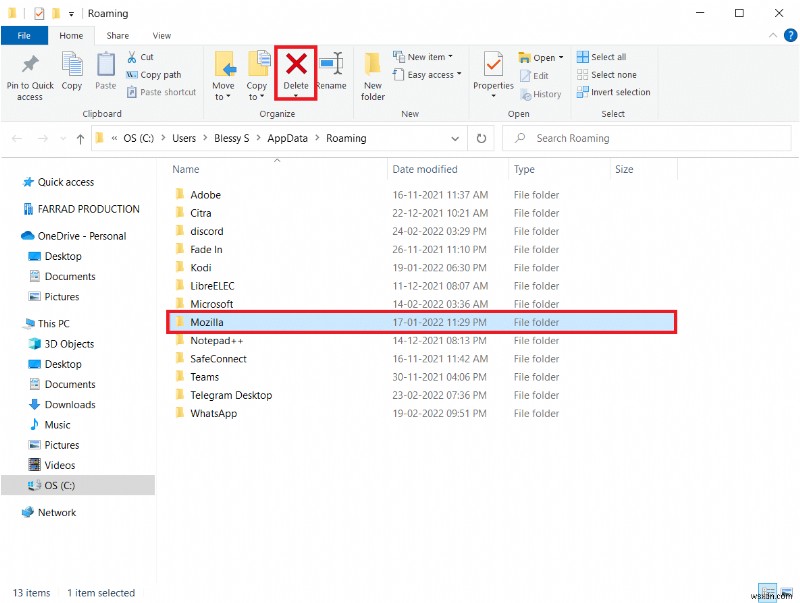The height and width of the screenshot is (603, 800).
Task: Switch to the Share ribbon tab
Action: (117, 34)
